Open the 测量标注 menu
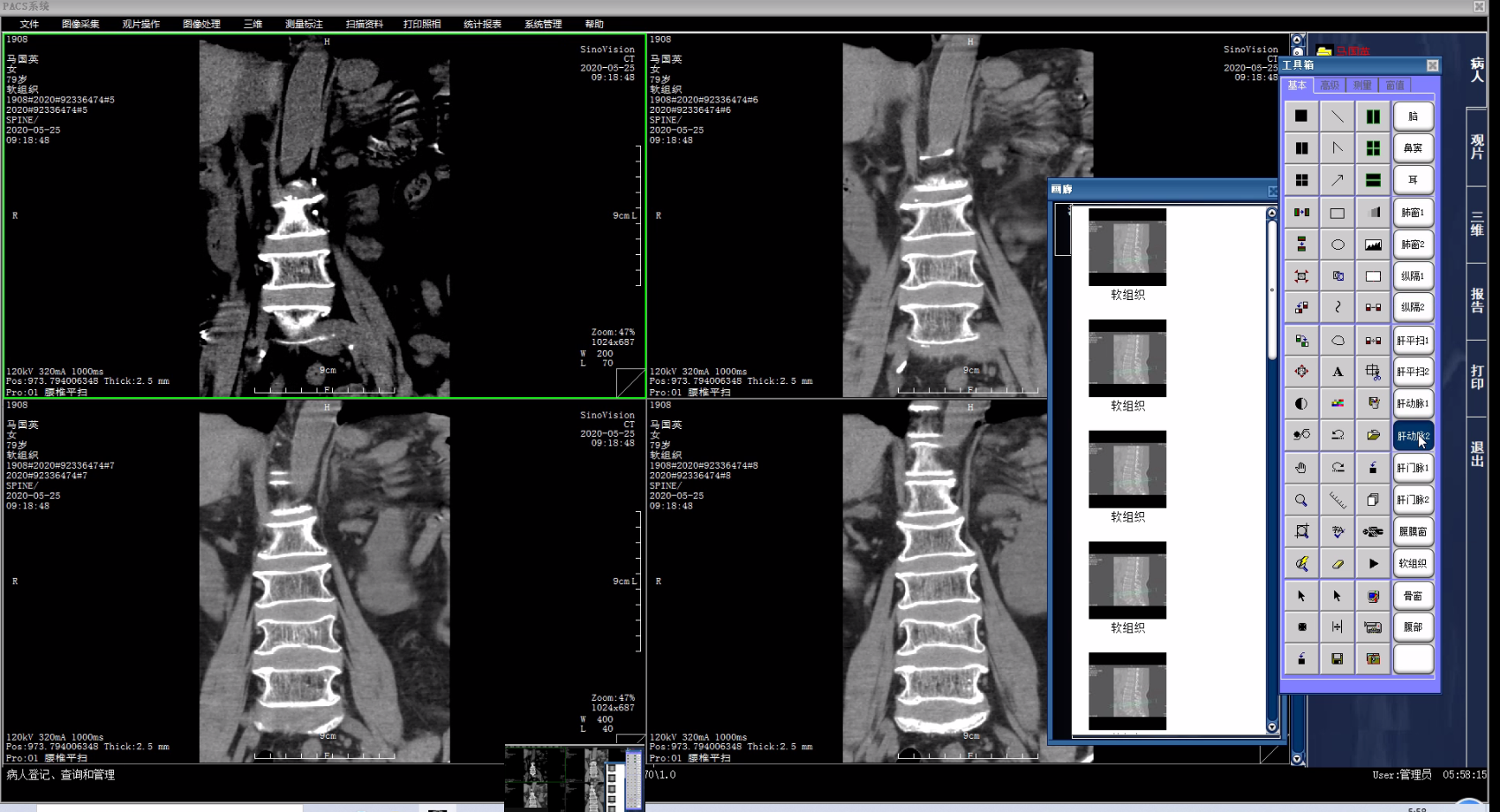 (304, 24)
